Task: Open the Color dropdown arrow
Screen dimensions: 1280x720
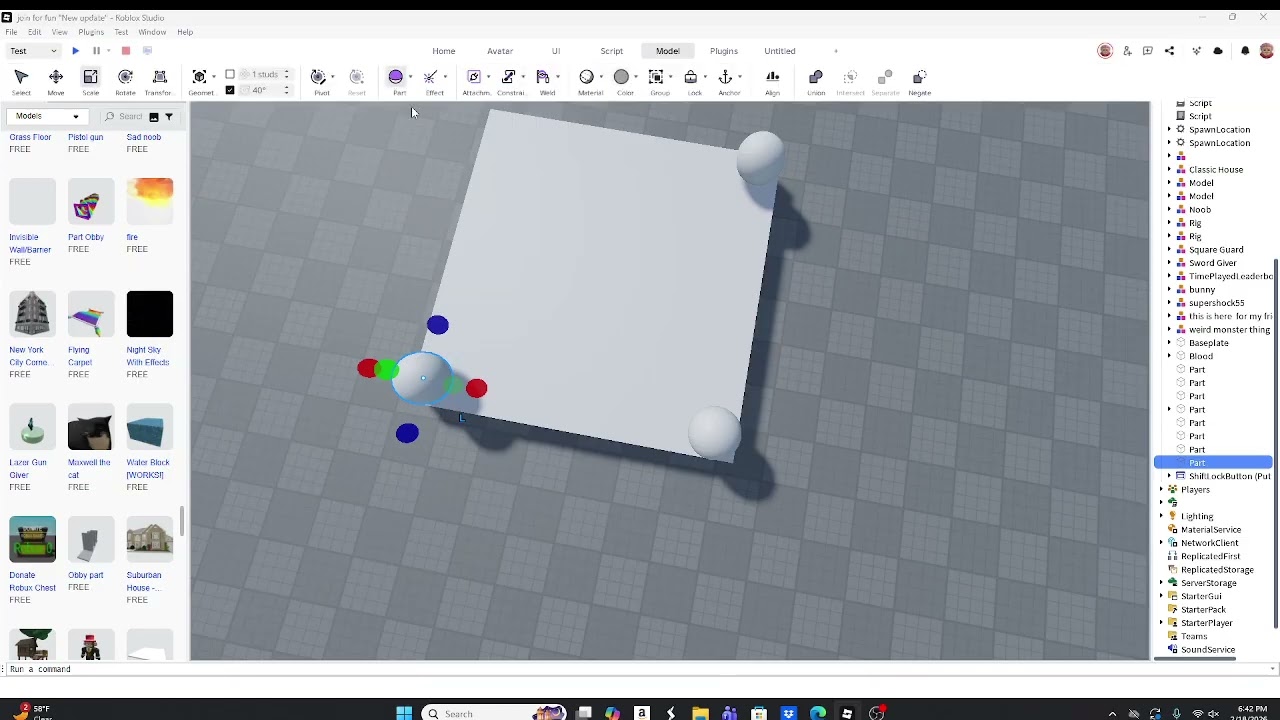Action: click(636, 77)
